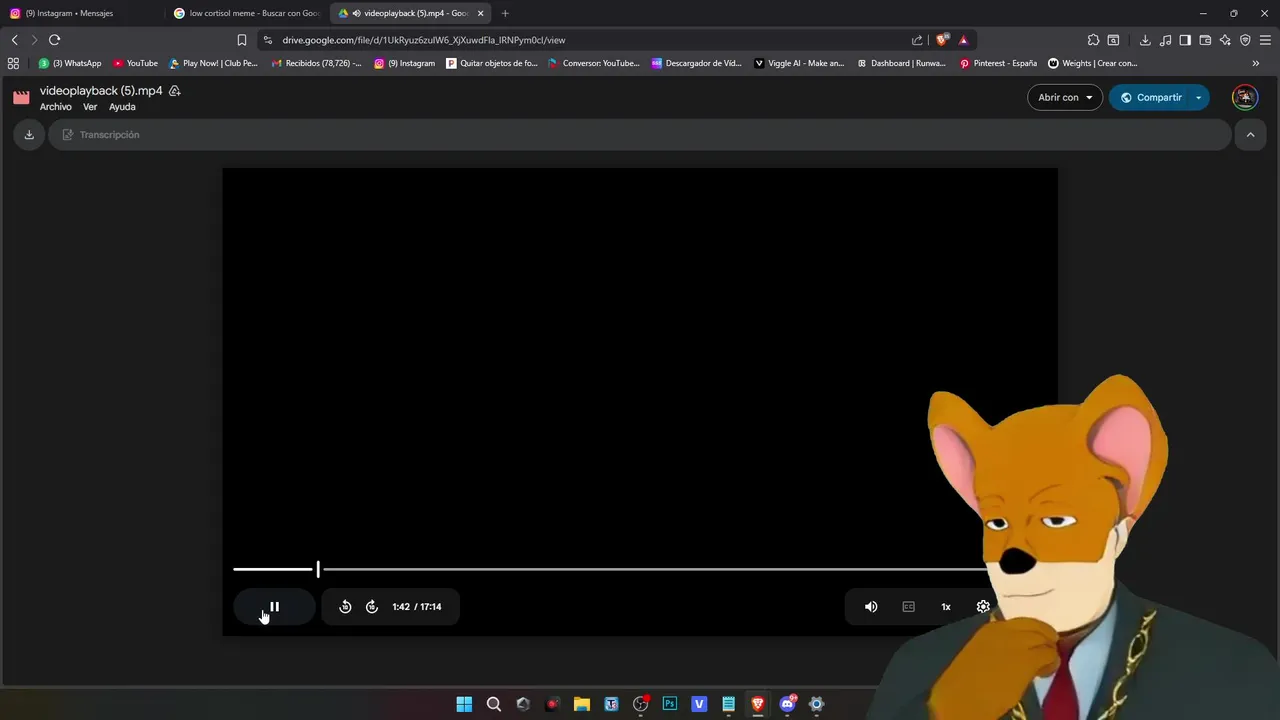Toggle closed captions in the player
1280x720 pixels.
(x=909, y=607)
